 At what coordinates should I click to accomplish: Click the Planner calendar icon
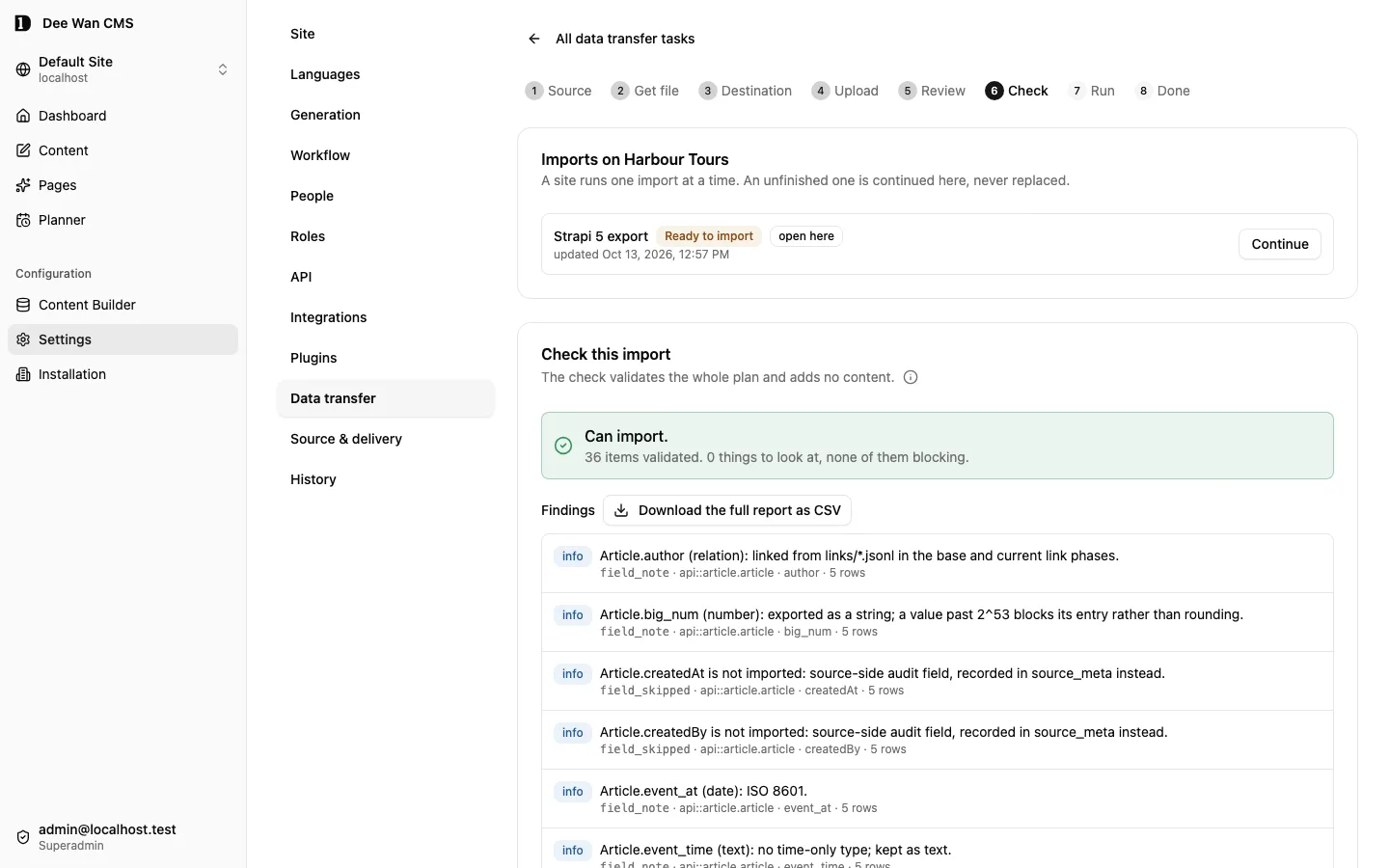click(x=23, y=220)
